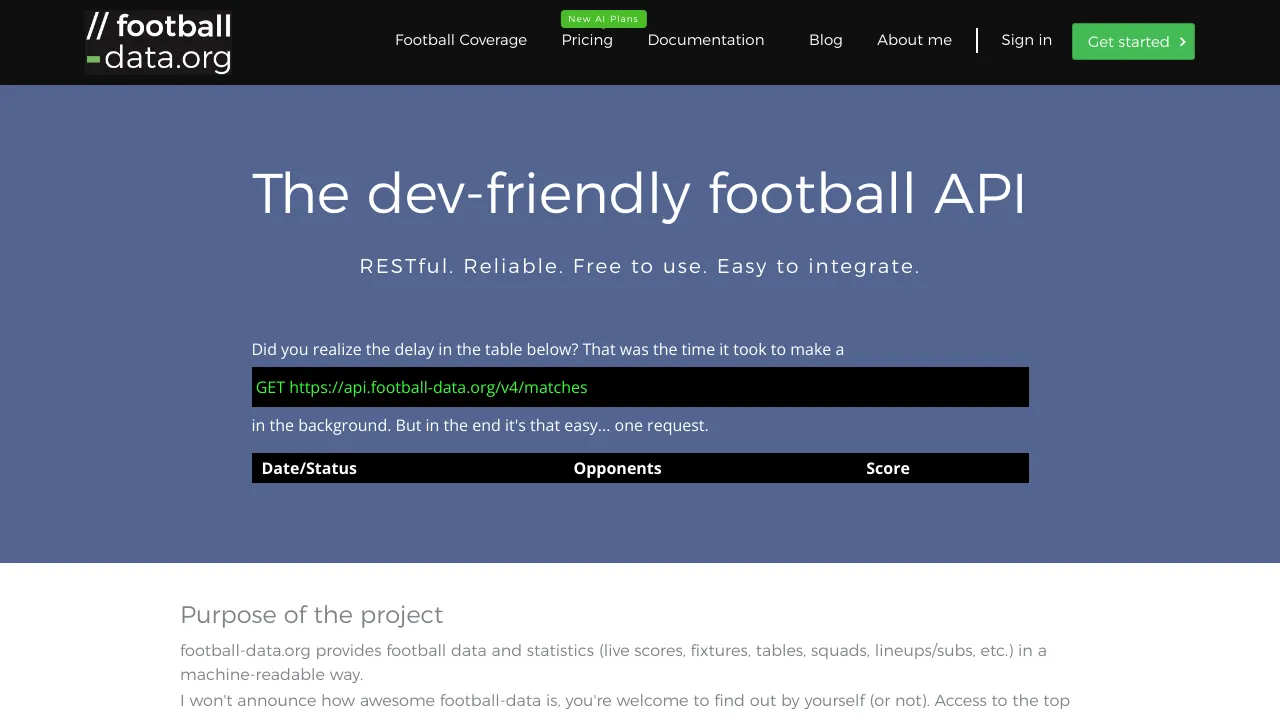Viewport: 1280px width, 720px height.
Task: Open the Pricing page
Action: [587, 40]
